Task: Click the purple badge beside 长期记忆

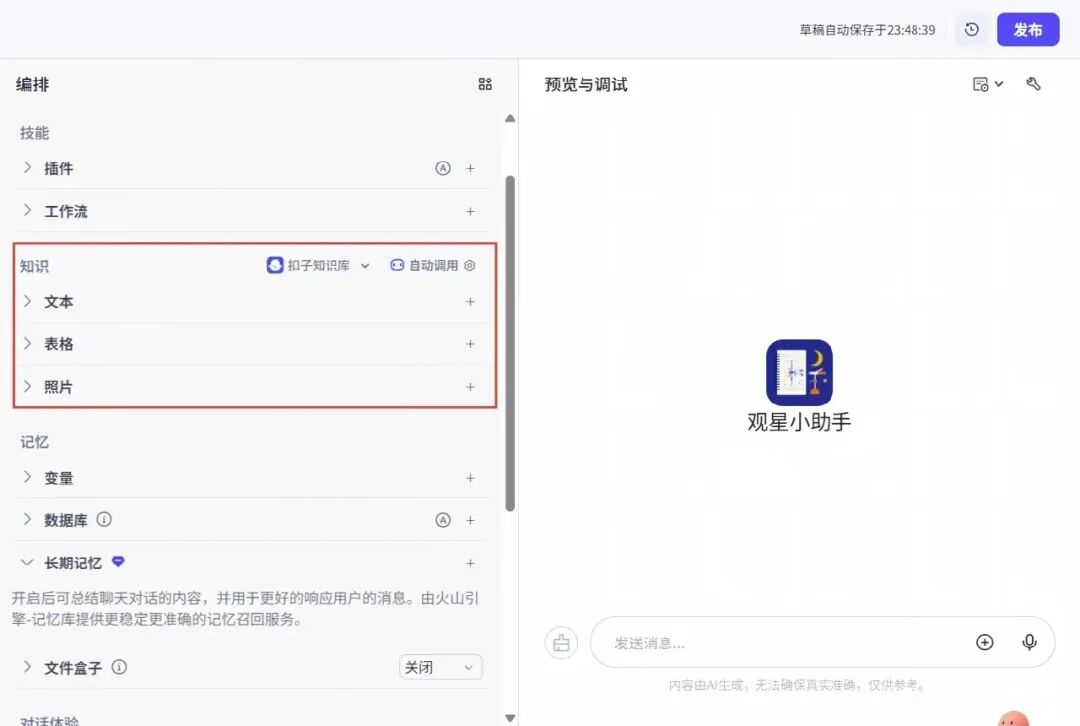Action: [118, 561]
